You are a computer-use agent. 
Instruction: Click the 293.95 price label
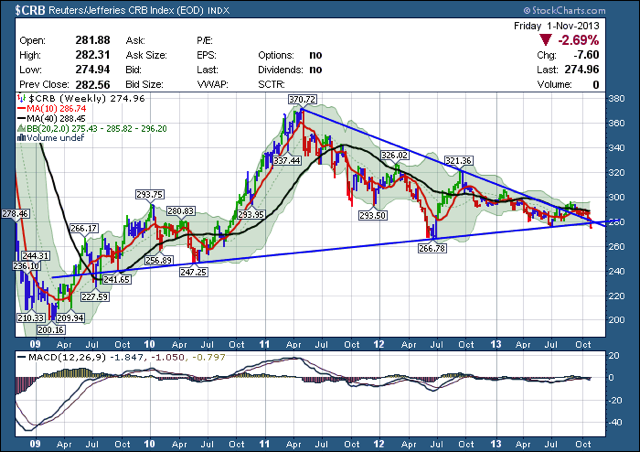click(251, 214)
